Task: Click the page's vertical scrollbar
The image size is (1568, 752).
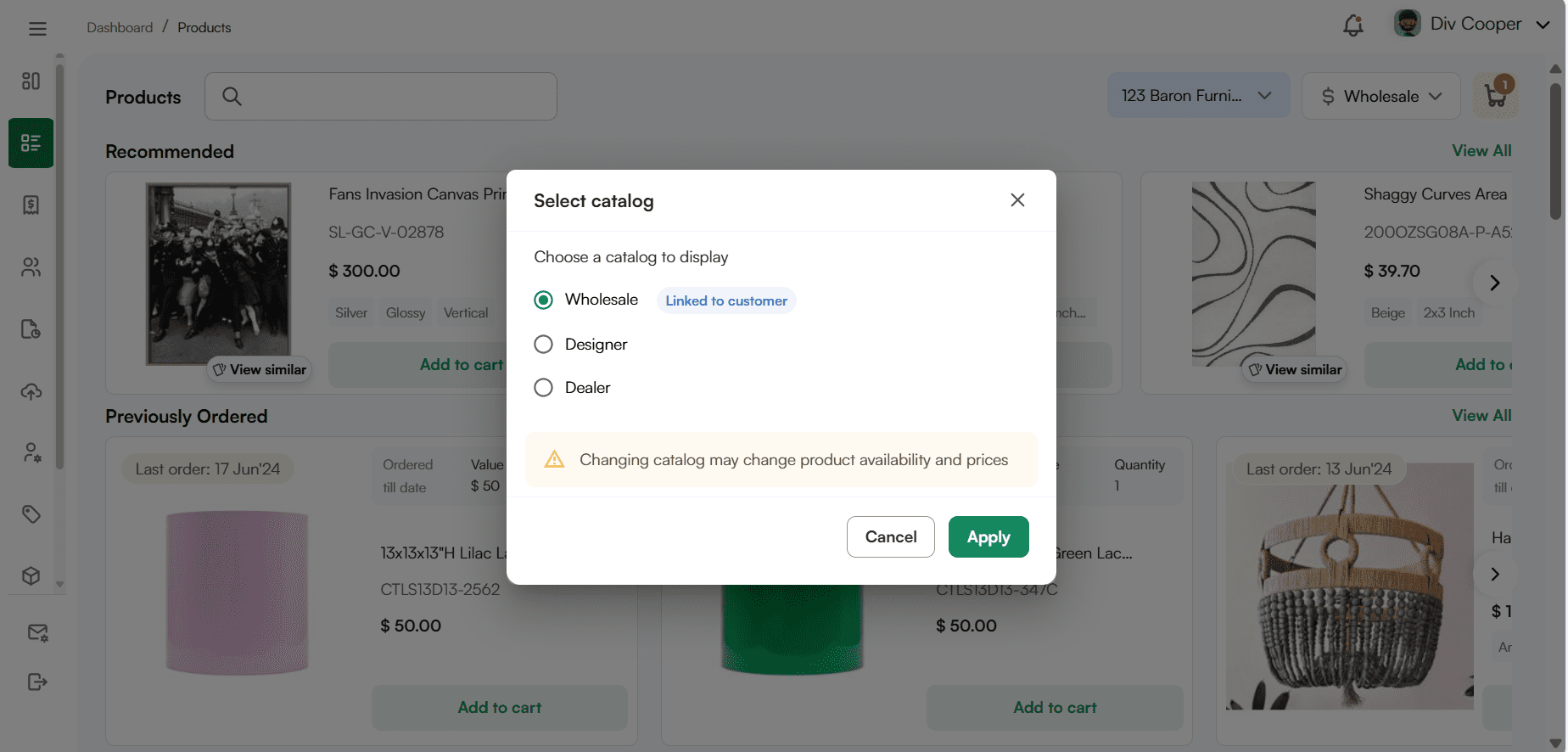Action: pos(1555,153)
